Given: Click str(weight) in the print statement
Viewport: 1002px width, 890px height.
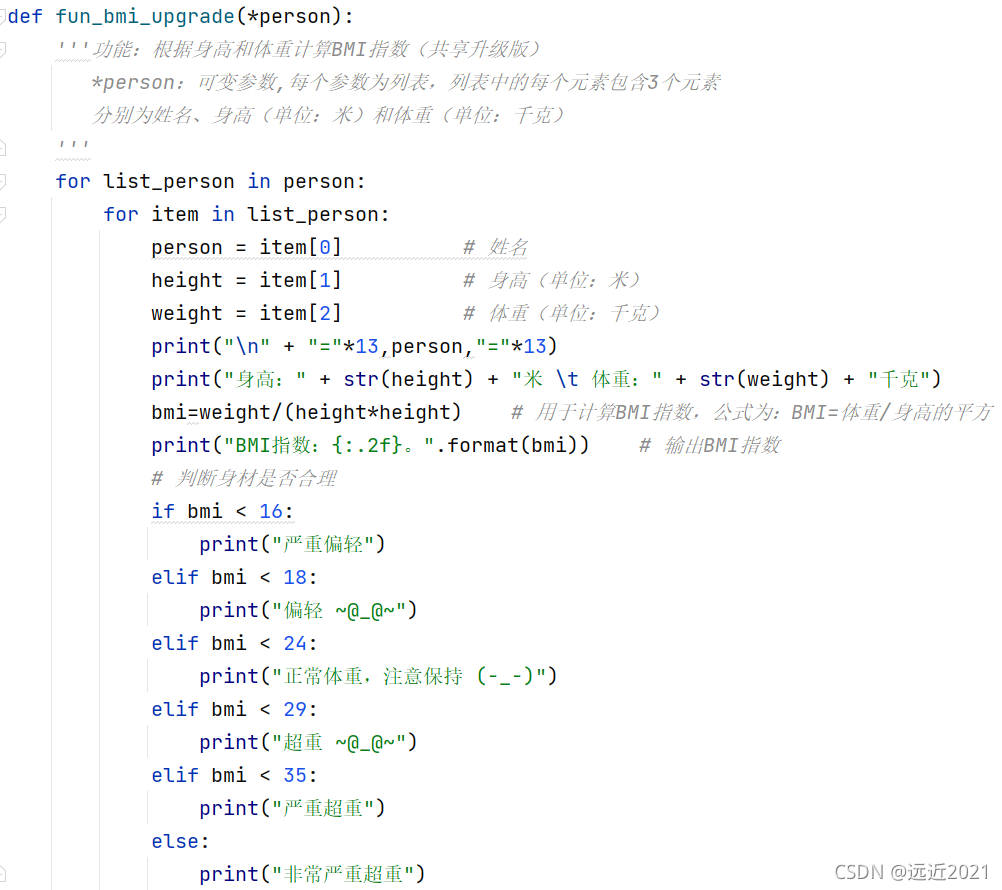Looking at the screenshot, I should click(x=764, y=380).
